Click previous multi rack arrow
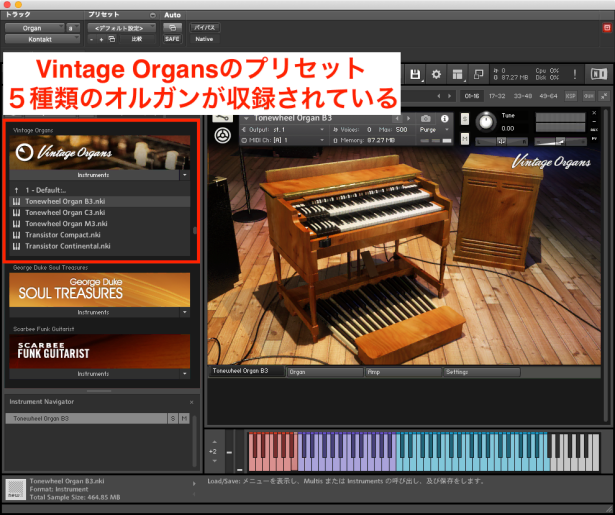This screenshot has width=615, height=515. pyautogui.click(x=439, y=96)
